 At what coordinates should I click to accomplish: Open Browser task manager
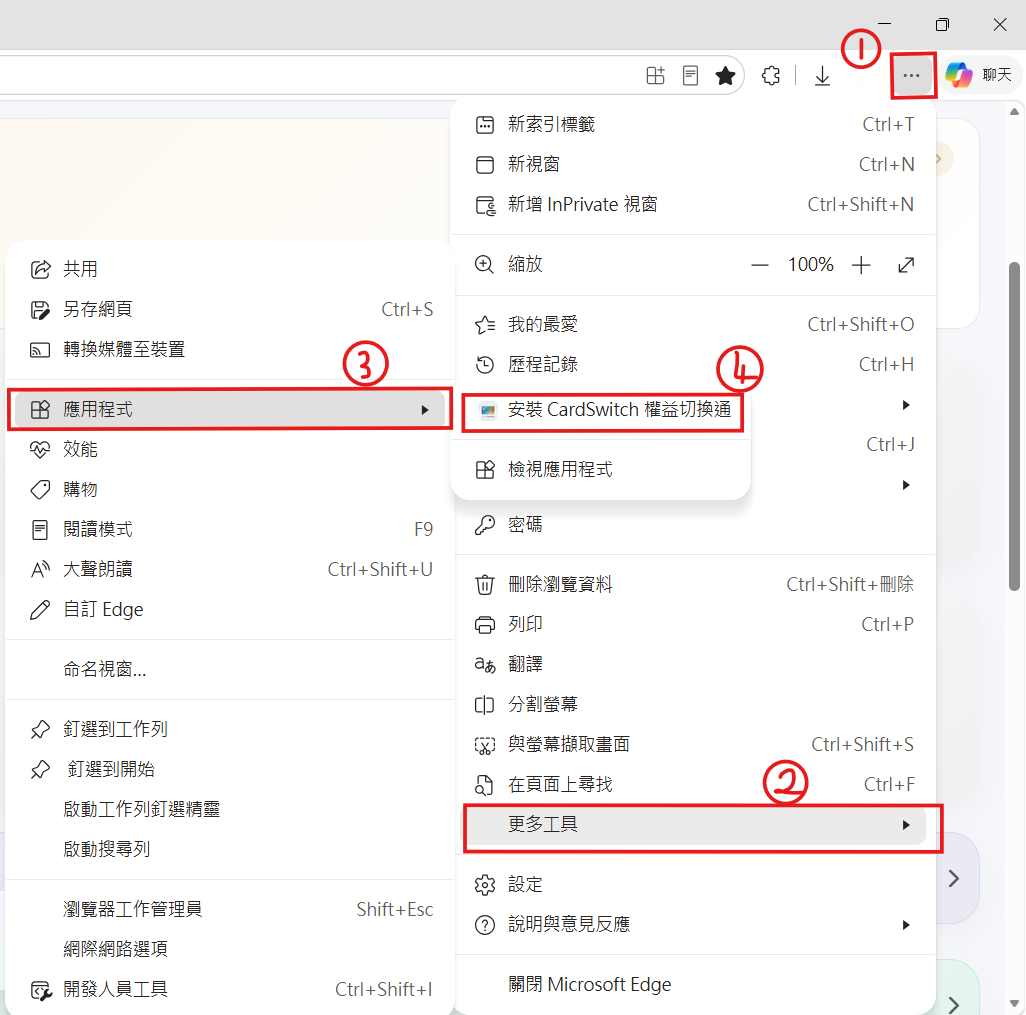tap(230, 910)
